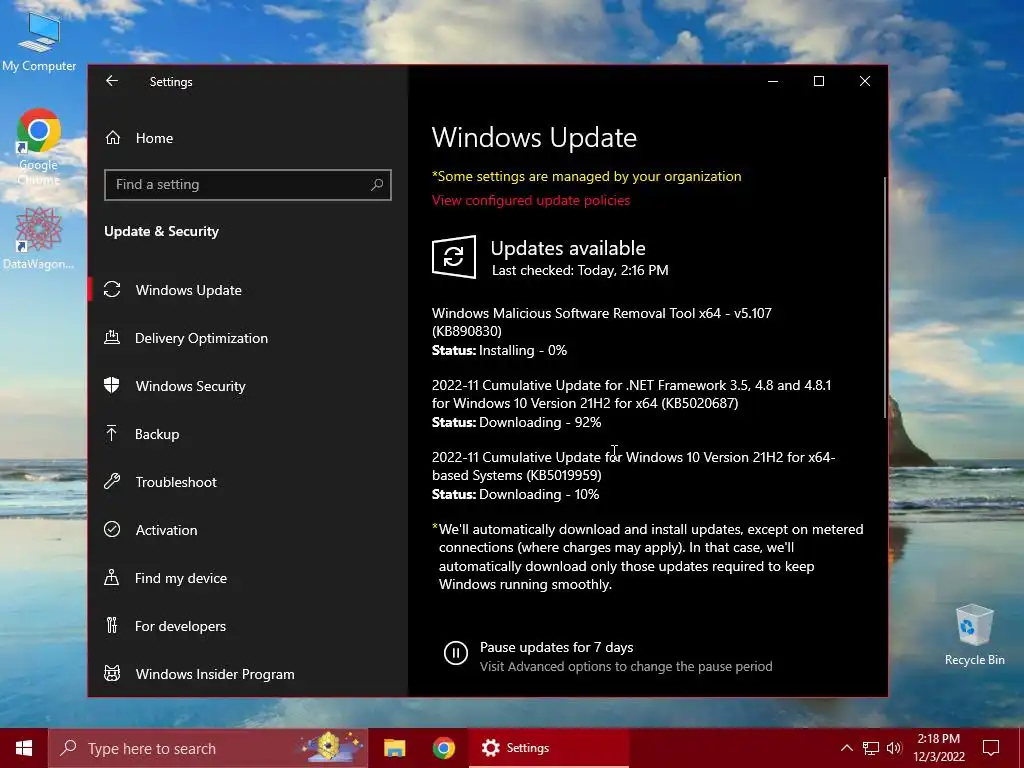This screenshot has width=1024, height=768.
Task: Click the Find a setting search box
Action: point(248,185)
